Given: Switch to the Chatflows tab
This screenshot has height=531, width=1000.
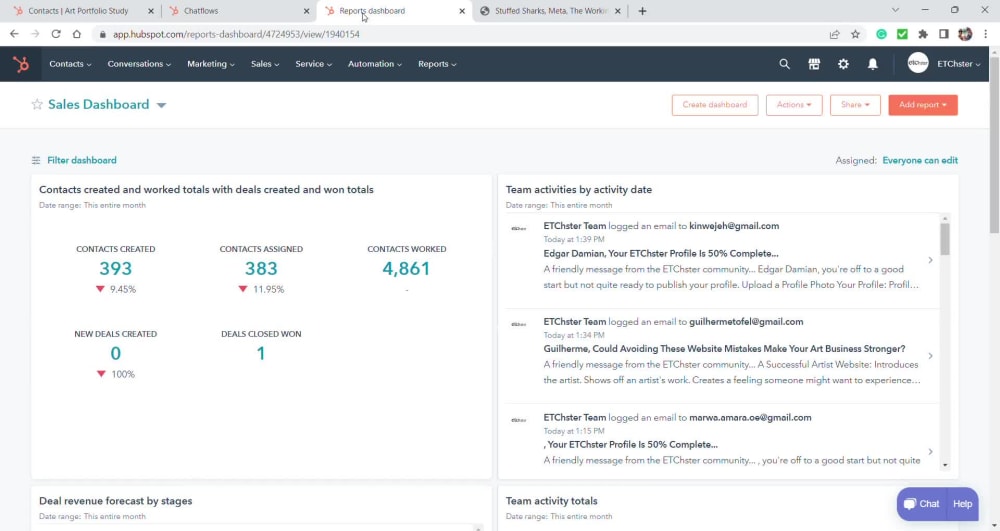Looking at the screenshot, I should (x=240, y=11).
